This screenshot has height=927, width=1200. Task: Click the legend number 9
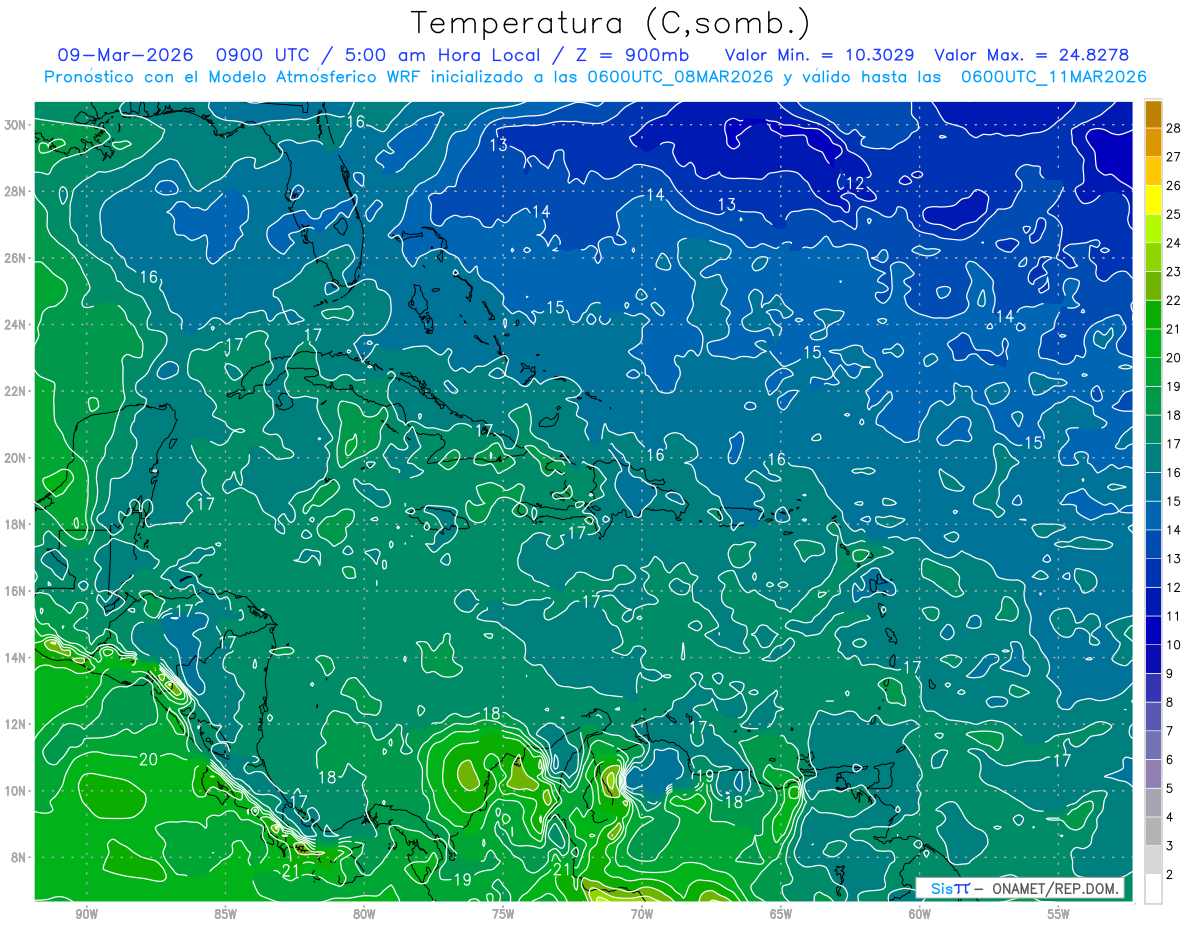[1170, 674]
